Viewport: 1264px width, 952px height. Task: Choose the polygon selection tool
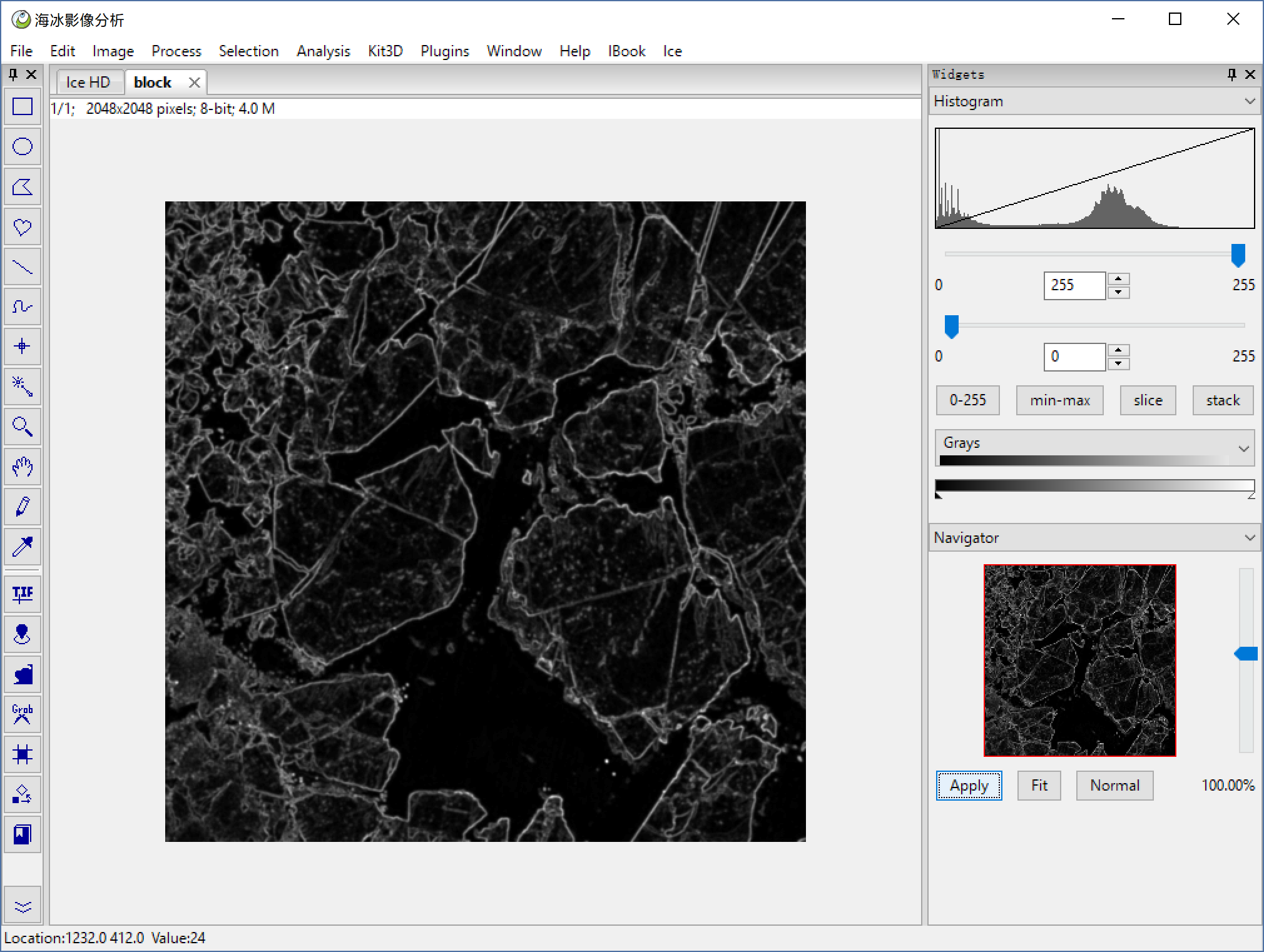coord(23,187)
